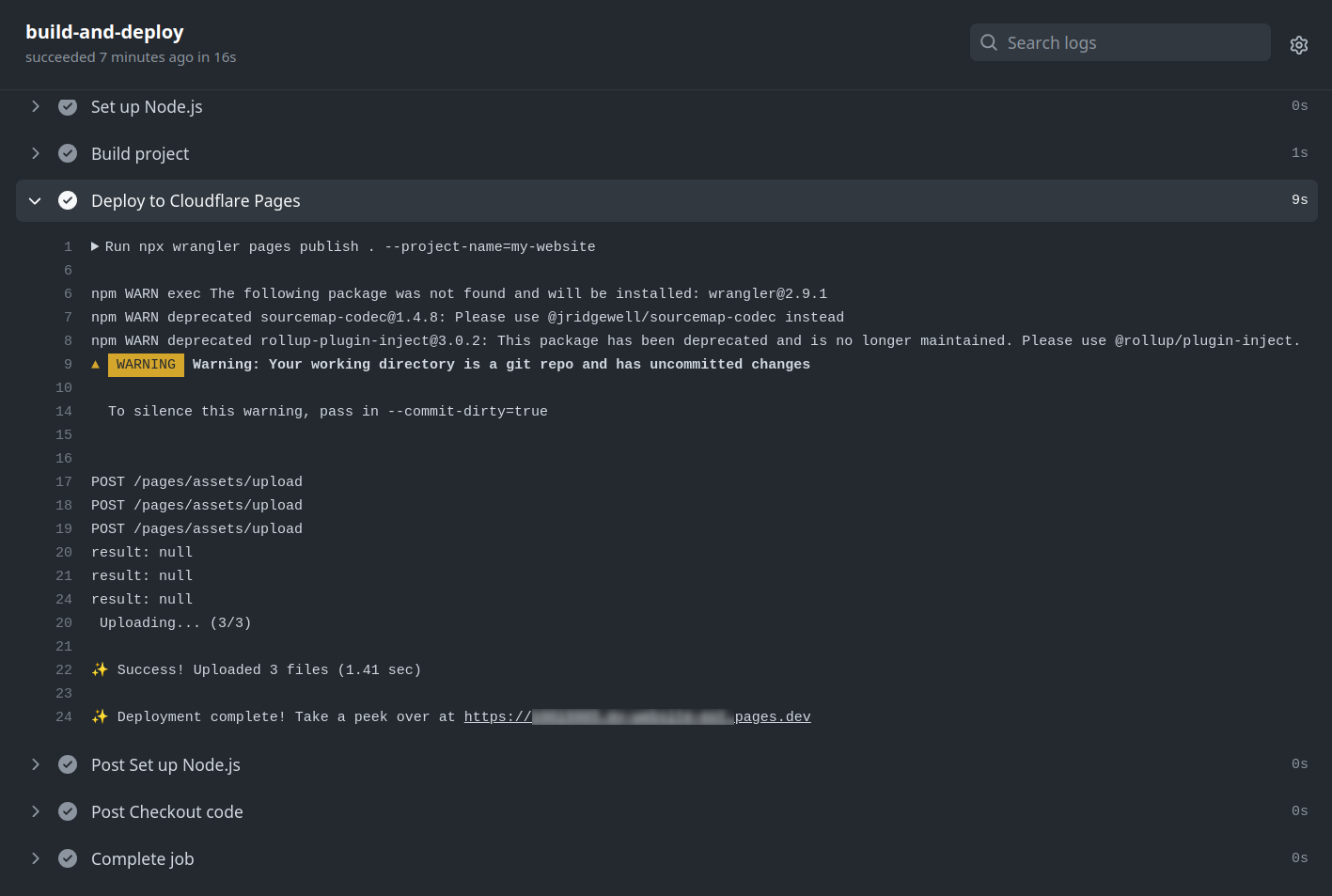
Task: Click the success checkmark beside Complete job
Action: [67, 858]
